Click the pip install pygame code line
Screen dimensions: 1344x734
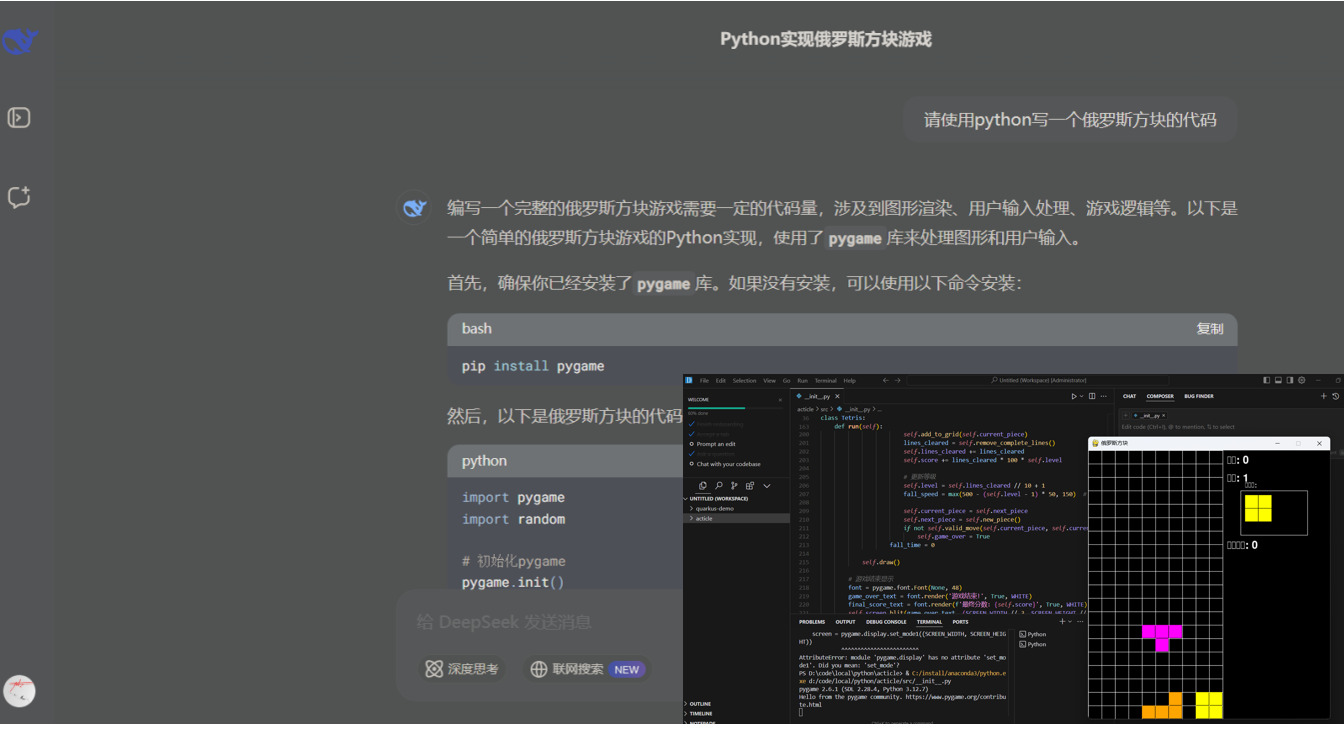pyautogui.click(x=533, y=366)
